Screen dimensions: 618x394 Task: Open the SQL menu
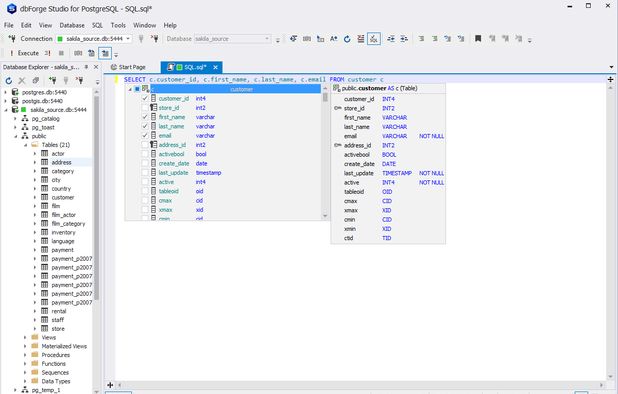click(x=97, y=25)
